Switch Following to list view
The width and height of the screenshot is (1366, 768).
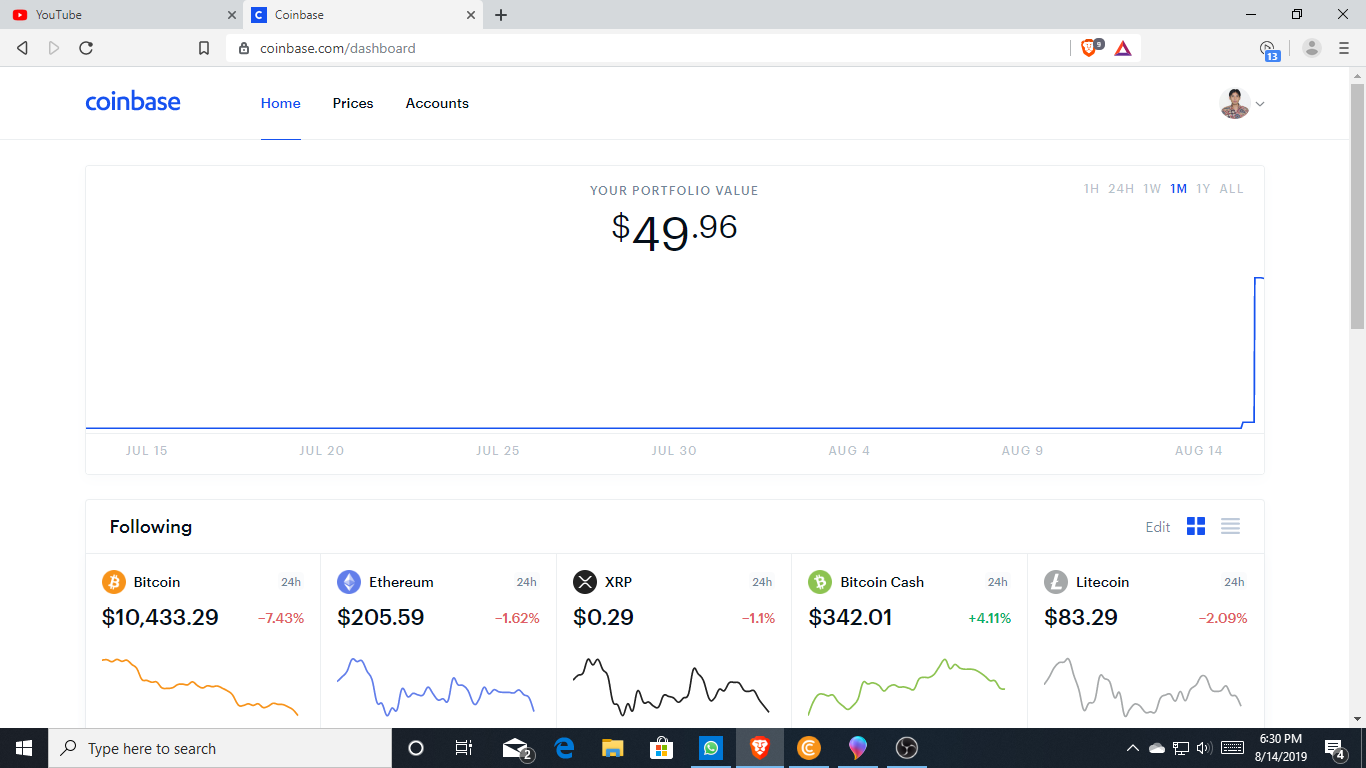(1230, 526)
